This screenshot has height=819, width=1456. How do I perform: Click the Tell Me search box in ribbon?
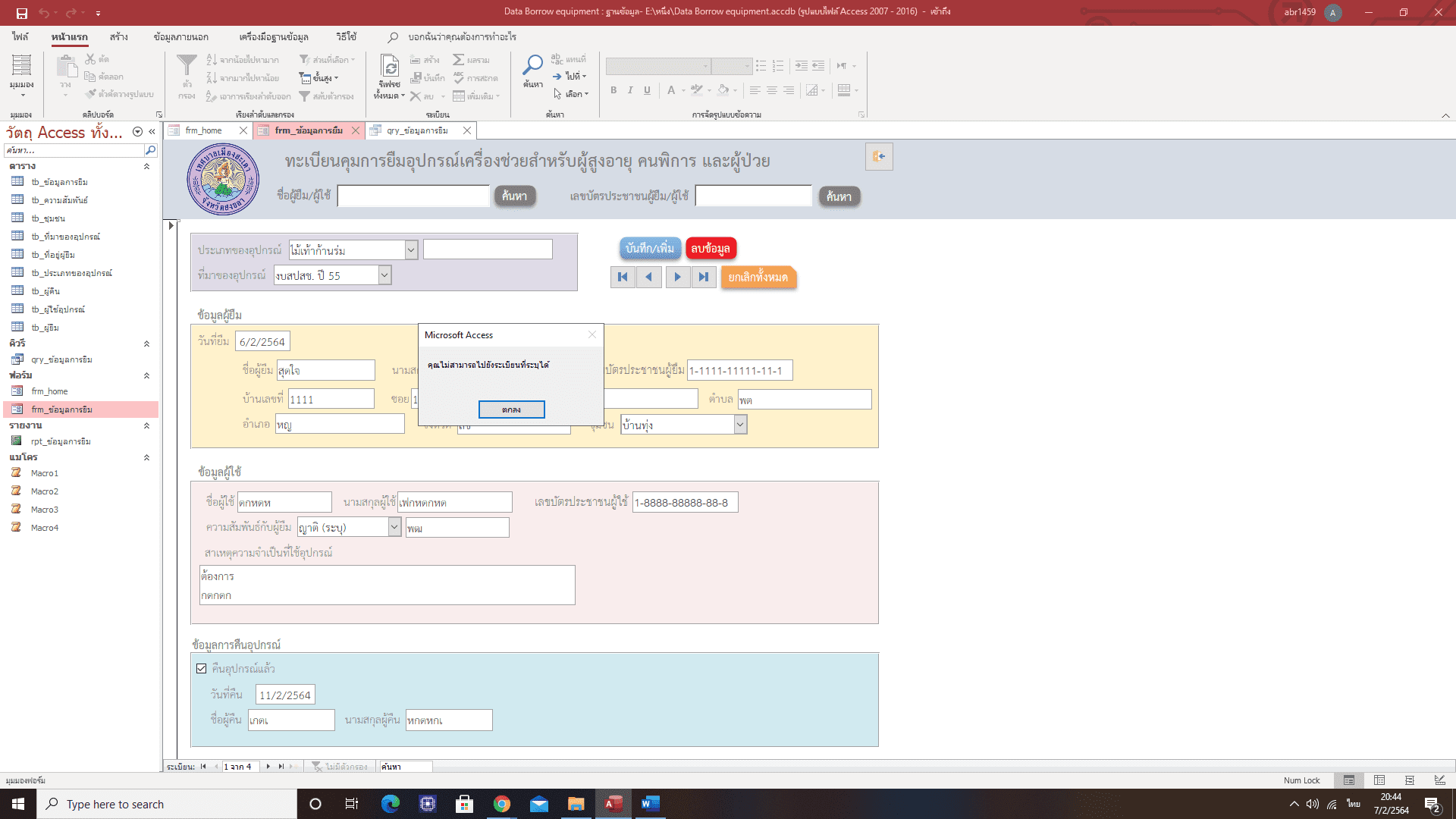461,36
